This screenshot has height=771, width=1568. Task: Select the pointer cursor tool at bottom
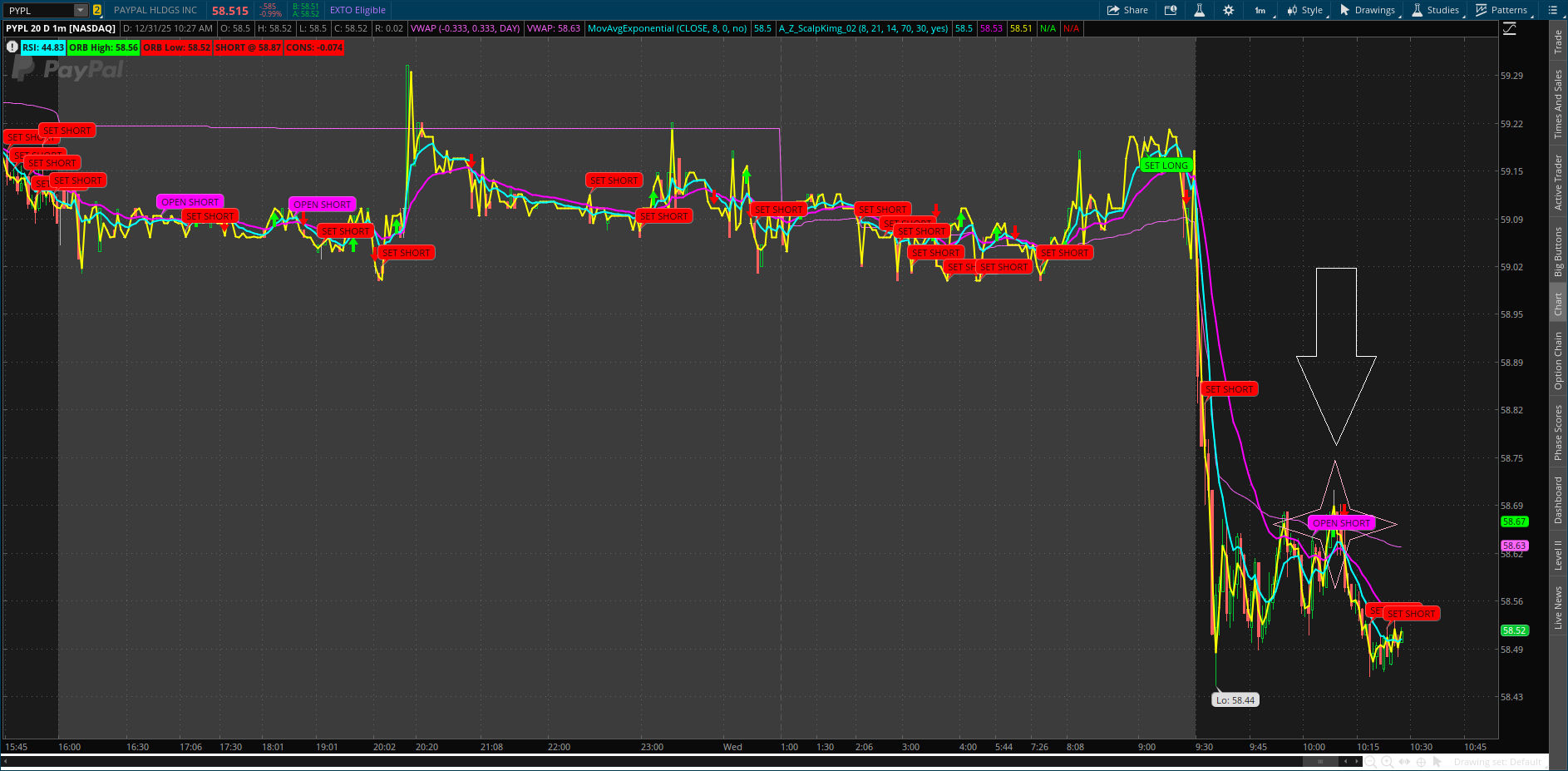click(1437, 762)
